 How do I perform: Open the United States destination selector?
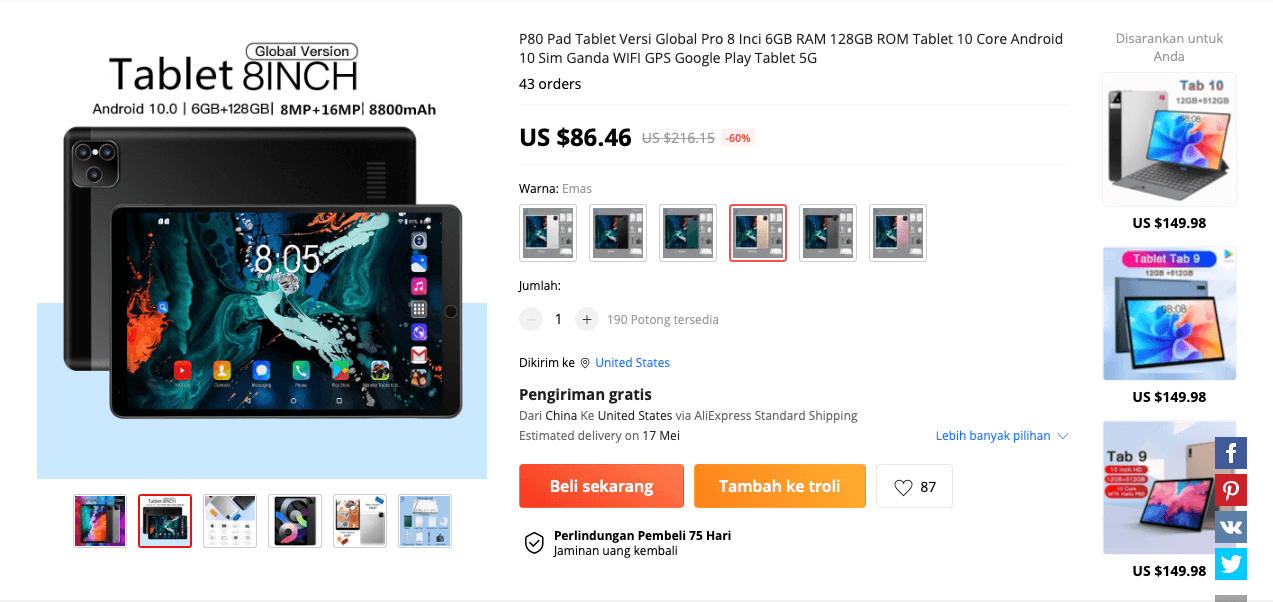click(x=632, y=363)
